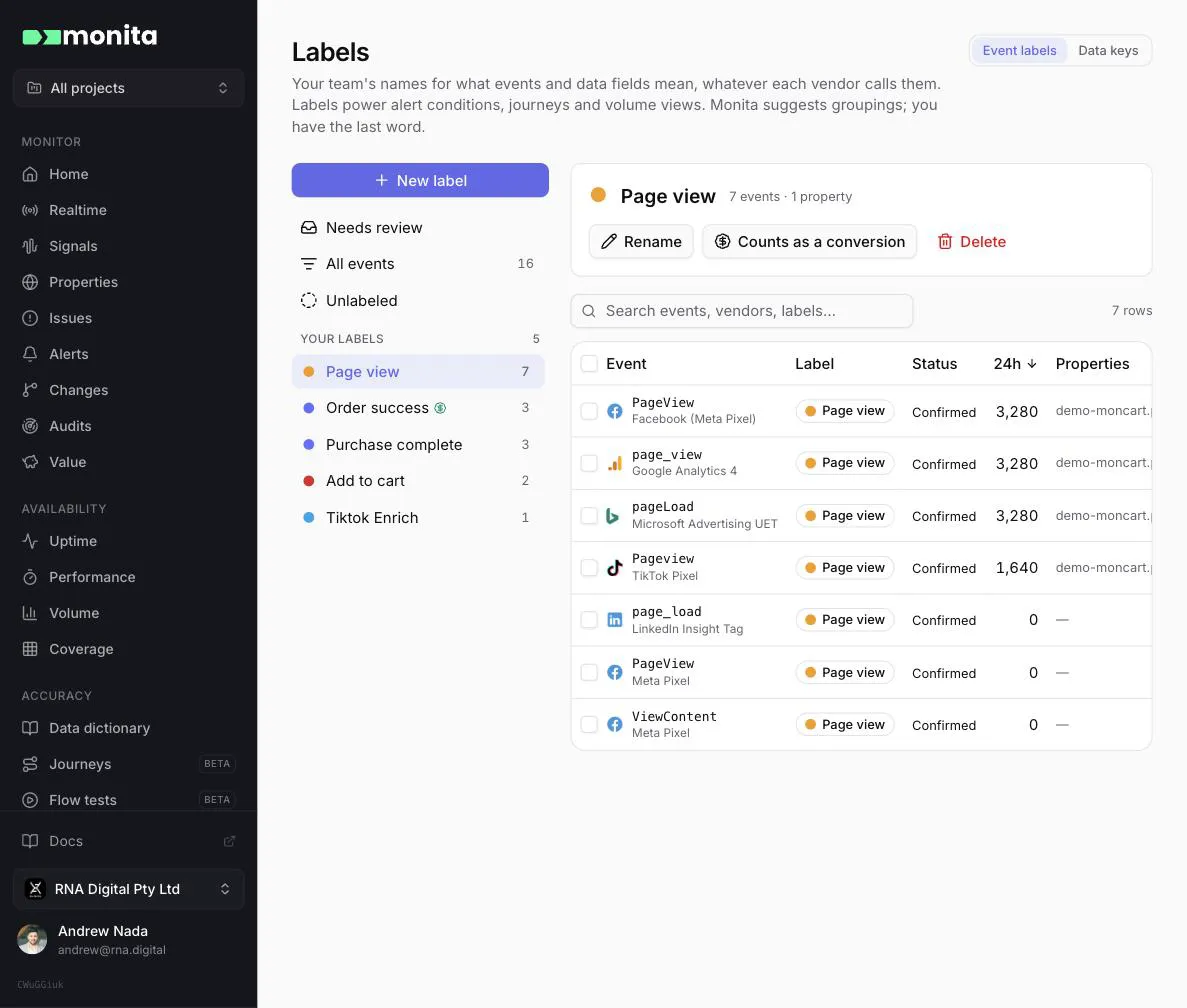Screen dimensions: 1187x1008
Task: Switch to the Data keys tab
Action: (1108, 51)
